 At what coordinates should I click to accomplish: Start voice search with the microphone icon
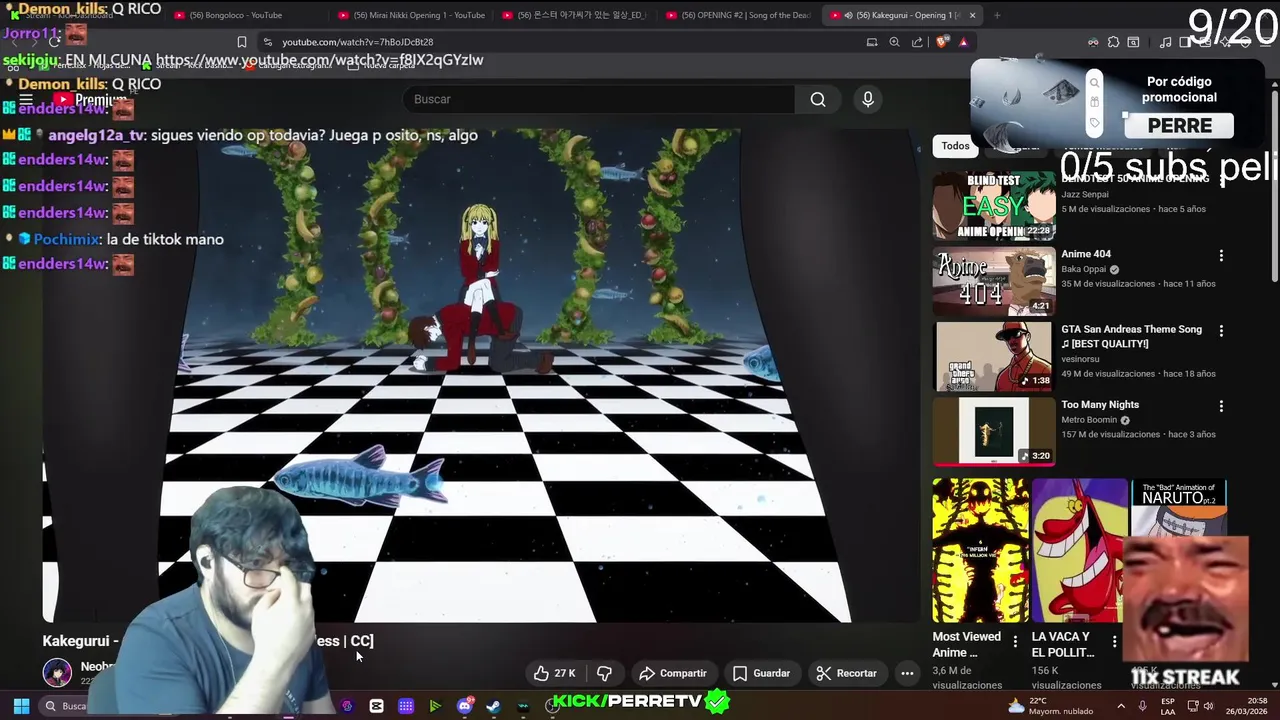tap(868, 99)
